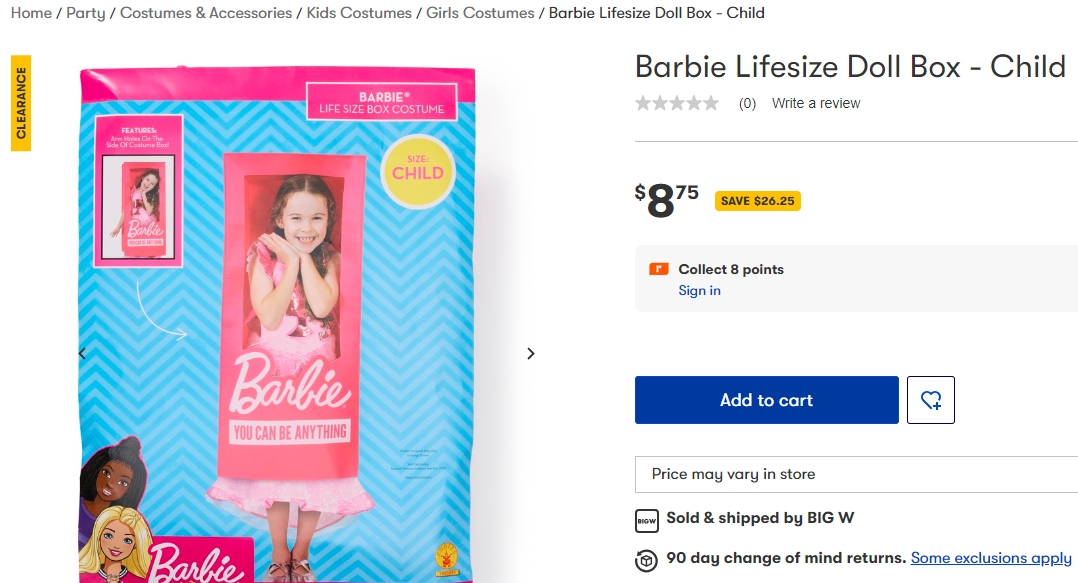Click the previous image arrow

[82, 353]
